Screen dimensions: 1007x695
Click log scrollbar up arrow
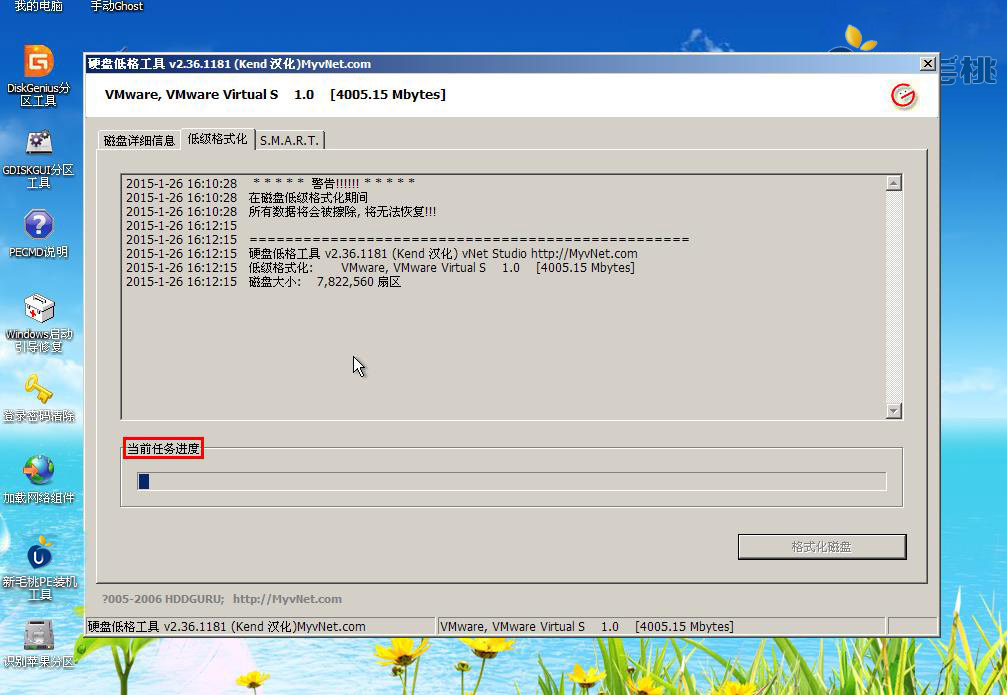(x=893, y=183)
